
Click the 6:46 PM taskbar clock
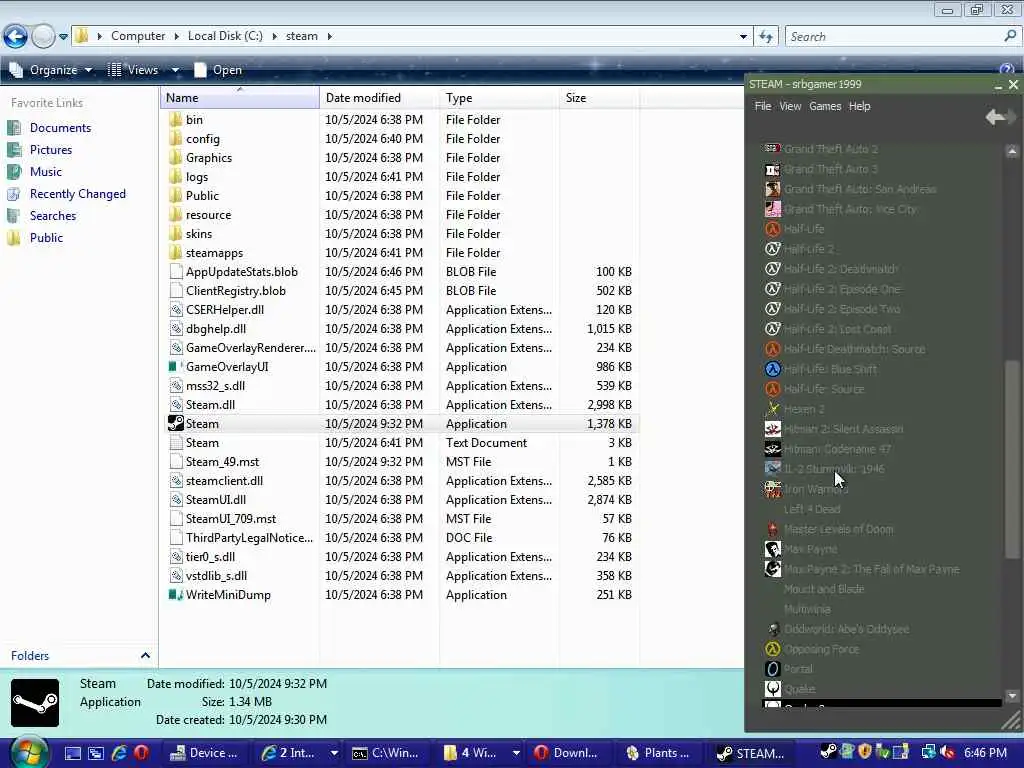point(985,753)
